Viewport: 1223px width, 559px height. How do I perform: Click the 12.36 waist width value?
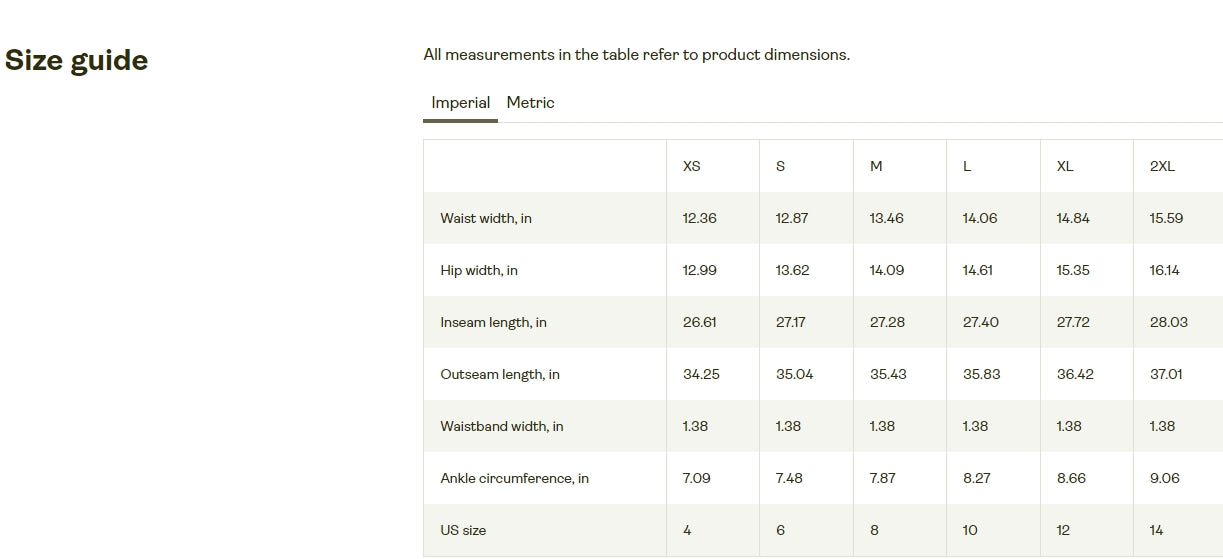coord(700,218)
